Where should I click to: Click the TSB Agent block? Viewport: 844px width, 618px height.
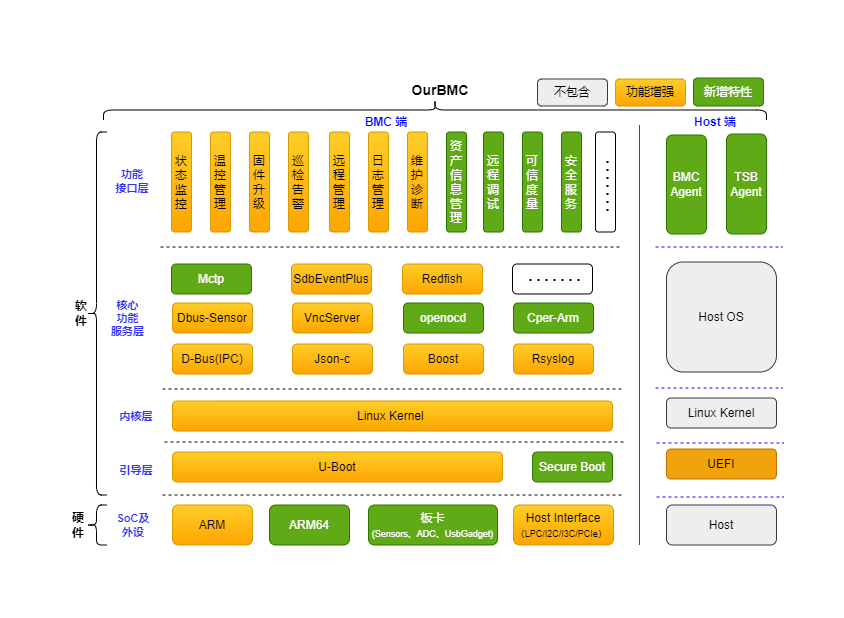[x=746, y=184]
